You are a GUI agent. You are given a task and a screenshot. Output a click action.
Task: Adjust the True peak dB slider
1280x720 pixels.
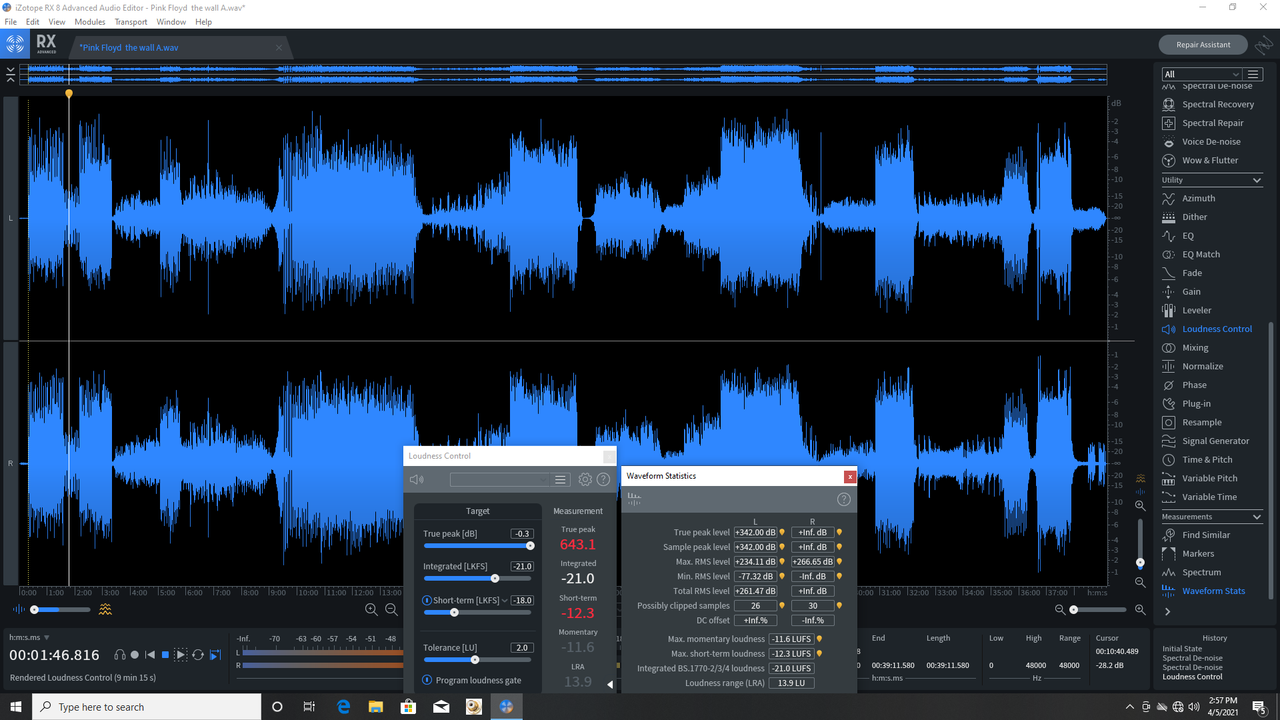tap(477, 546)
